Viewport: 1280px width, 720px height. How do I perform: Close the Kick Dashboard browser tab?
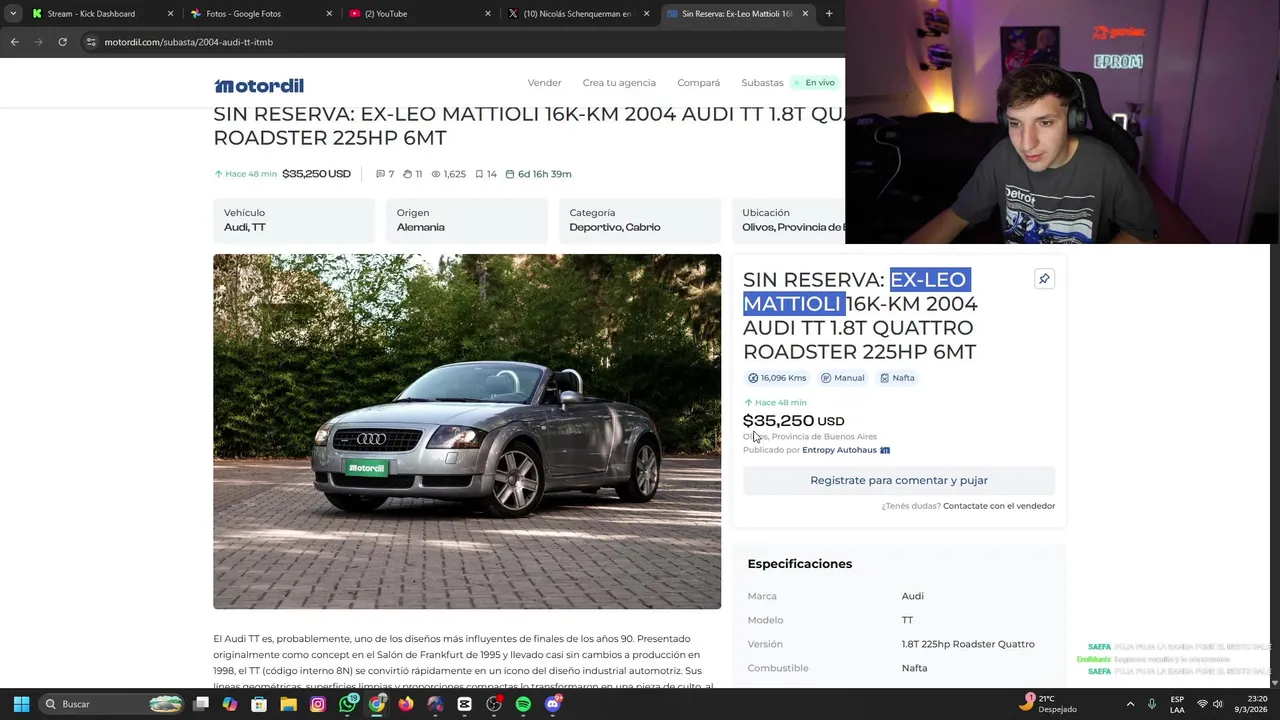click(170, 14)
